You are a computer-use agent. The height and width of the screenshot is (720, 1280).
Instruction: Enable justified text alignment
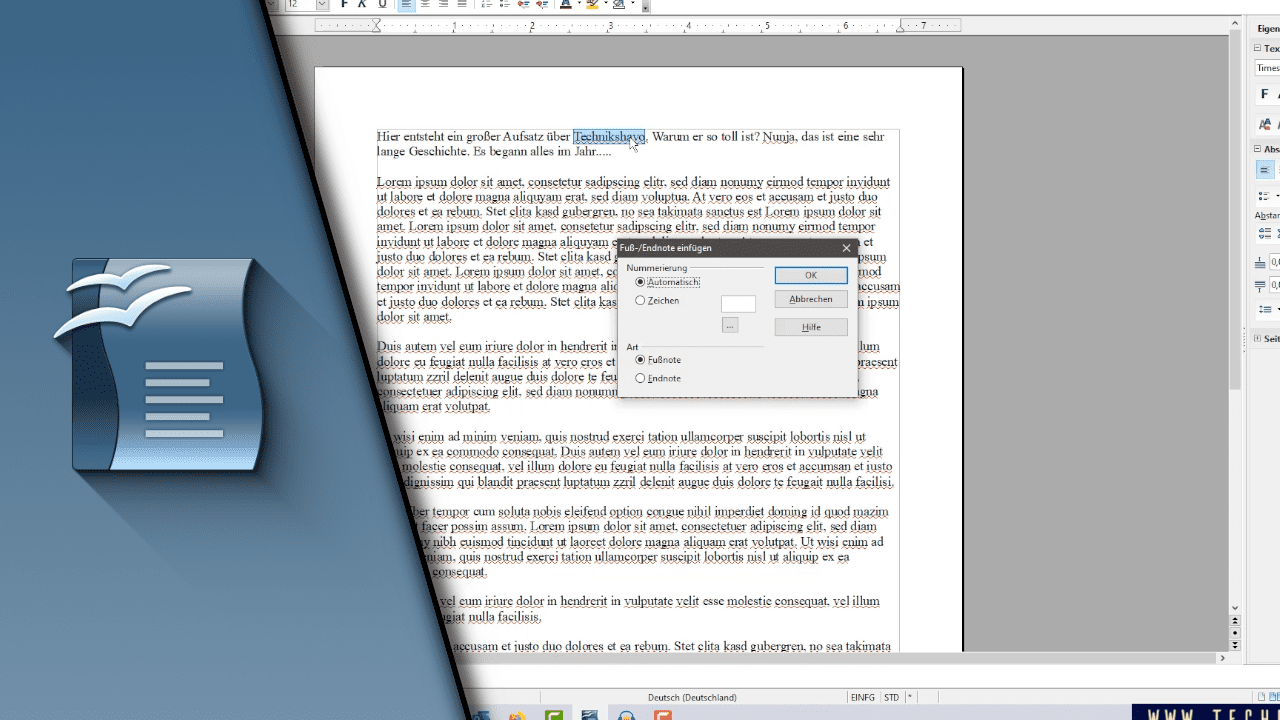coord(462,4)
